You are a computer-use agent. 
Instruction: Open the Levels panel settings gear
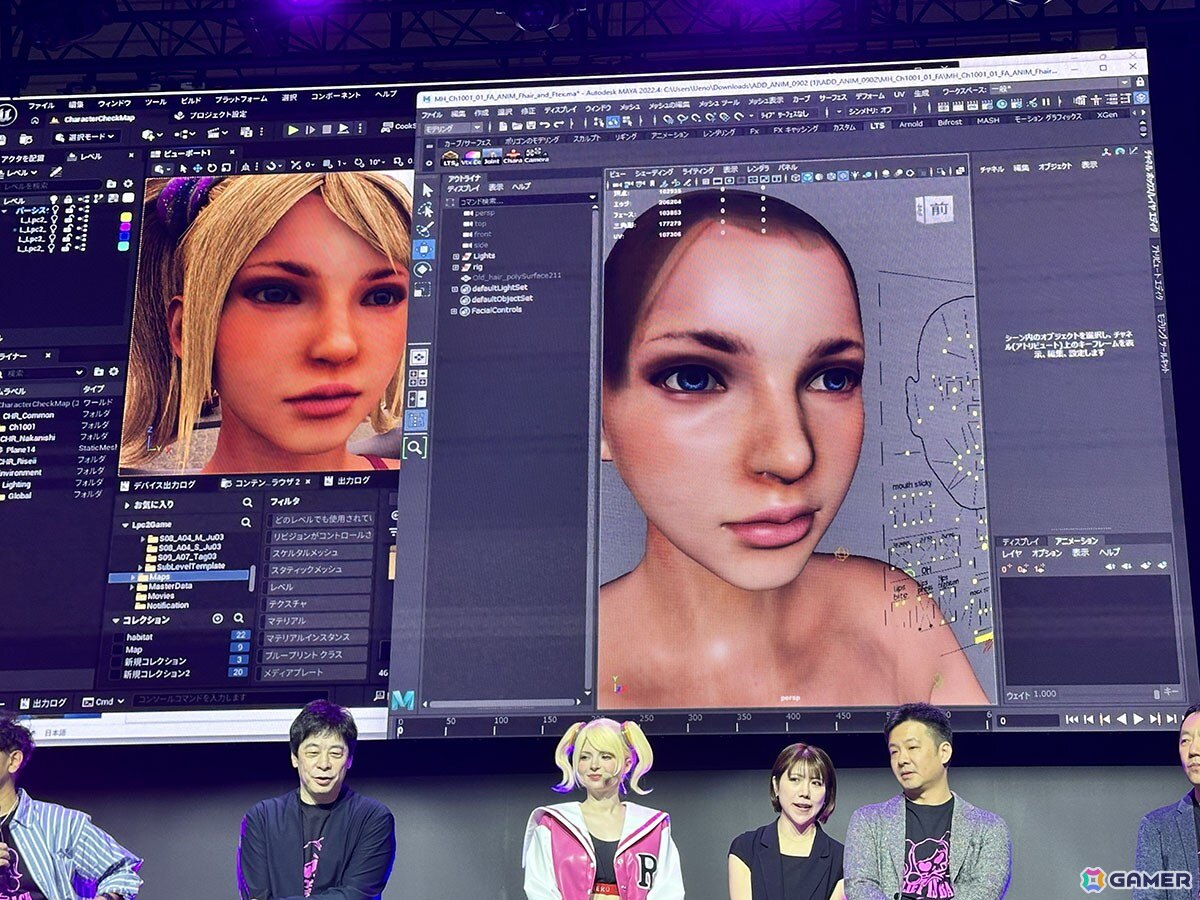(x=128, y=184)
